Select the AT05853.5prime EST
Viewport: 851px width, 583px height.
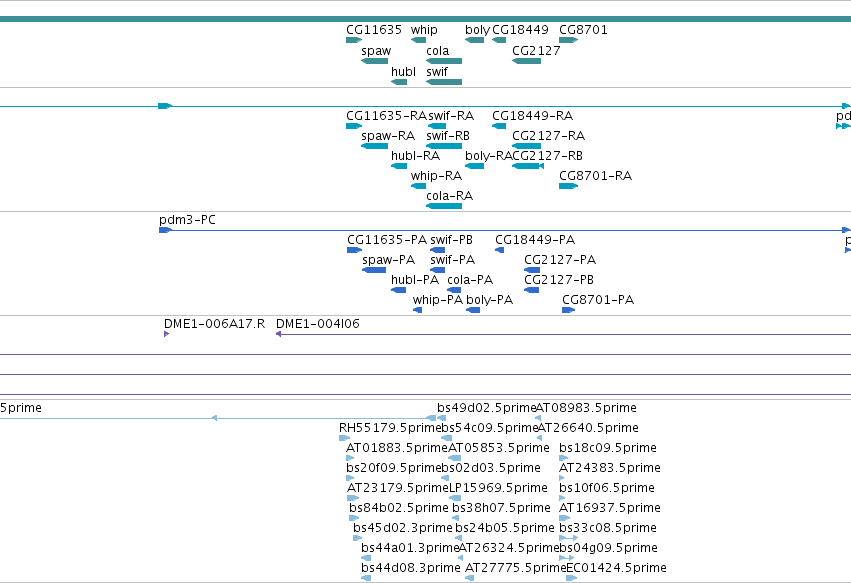[455, 458]
